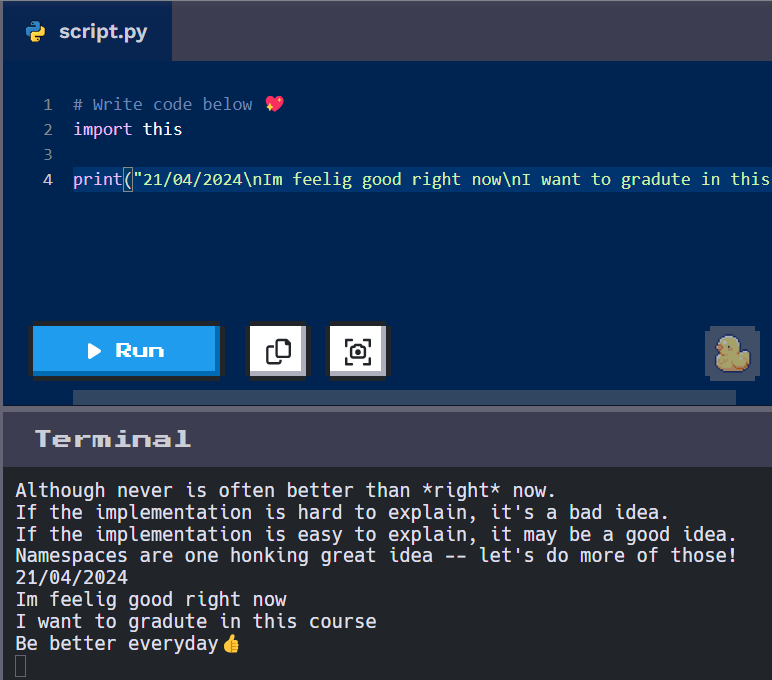
Task: Click the terminal cursor prompt box
Action: [x=21, y=666]
